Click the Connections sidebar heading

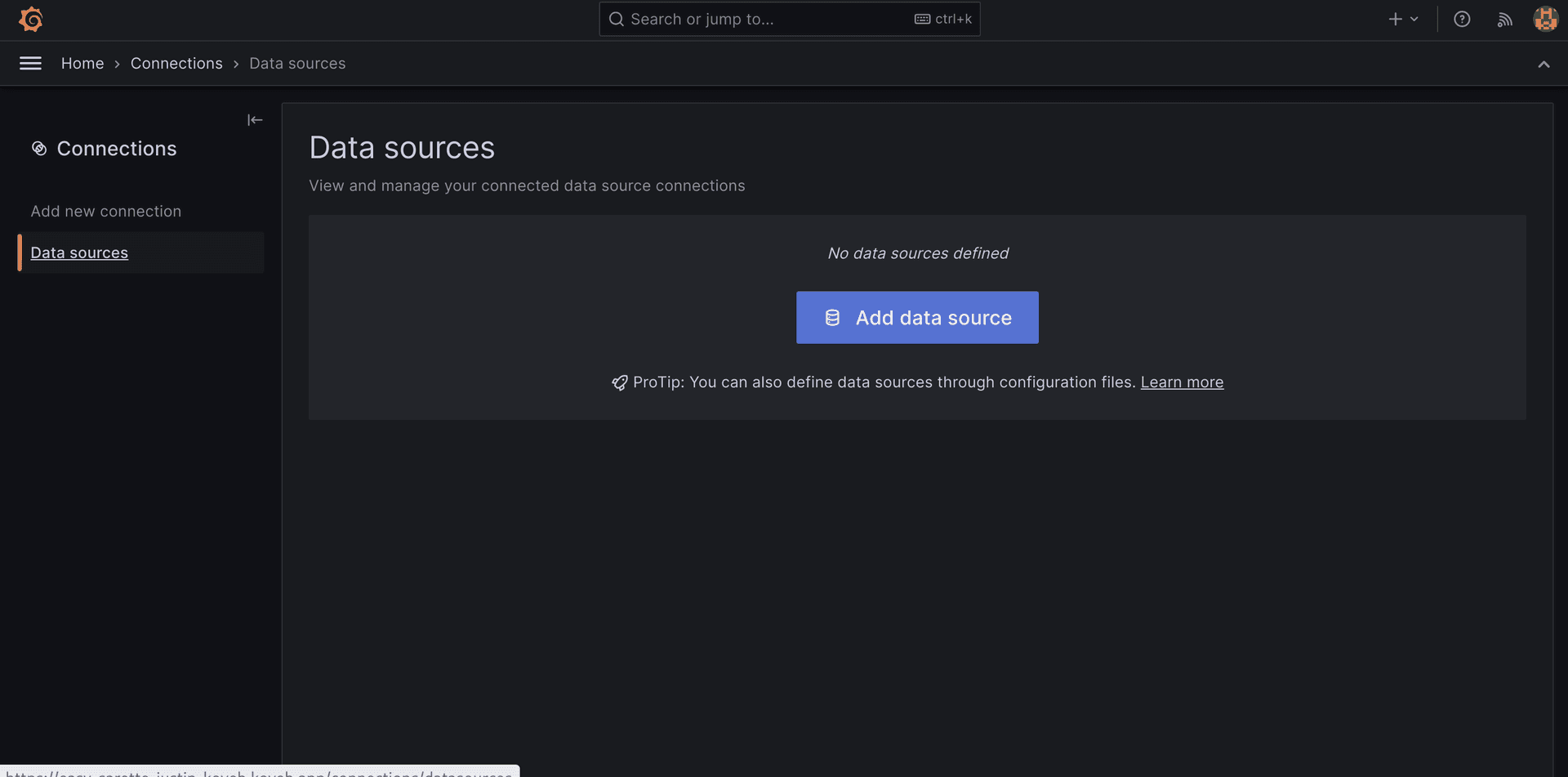click(117, 148)
